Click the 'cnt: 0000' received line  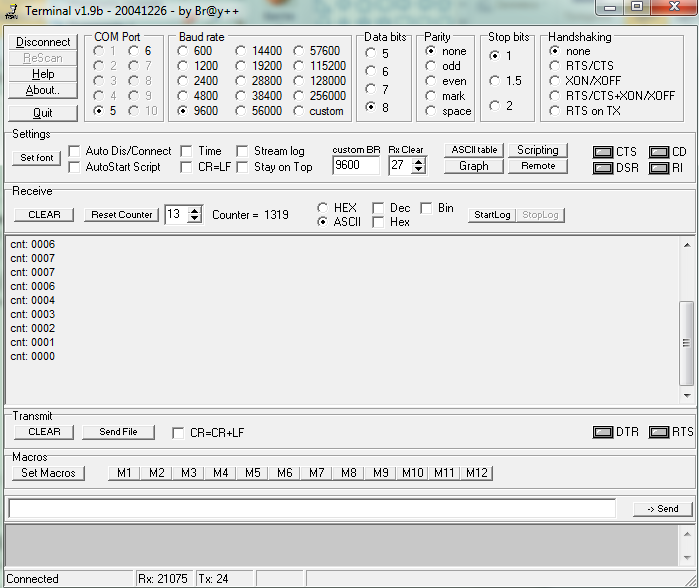[33, 357]
